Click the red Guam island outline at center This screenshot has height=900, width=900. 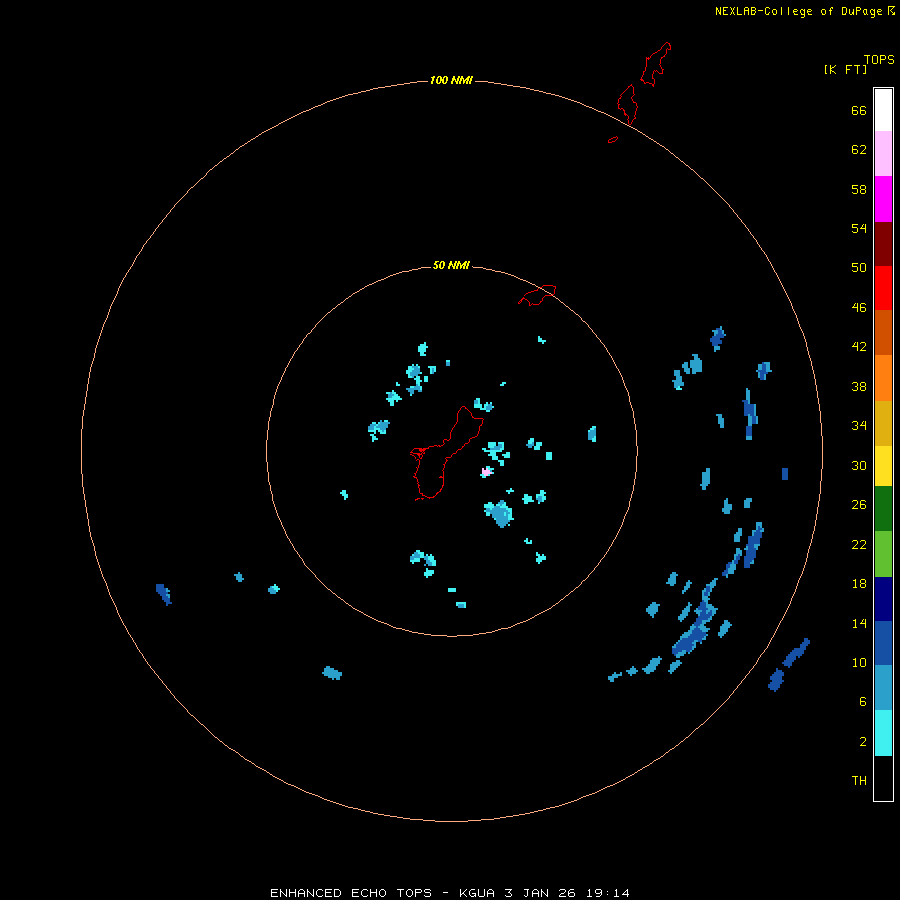pos(446,453)
